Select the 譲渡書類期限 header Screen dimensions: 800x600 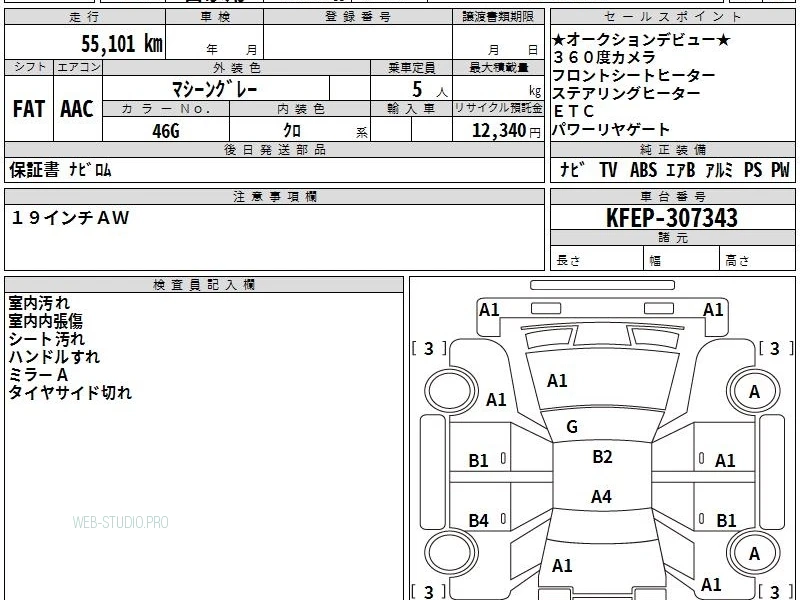pos(498,17)
